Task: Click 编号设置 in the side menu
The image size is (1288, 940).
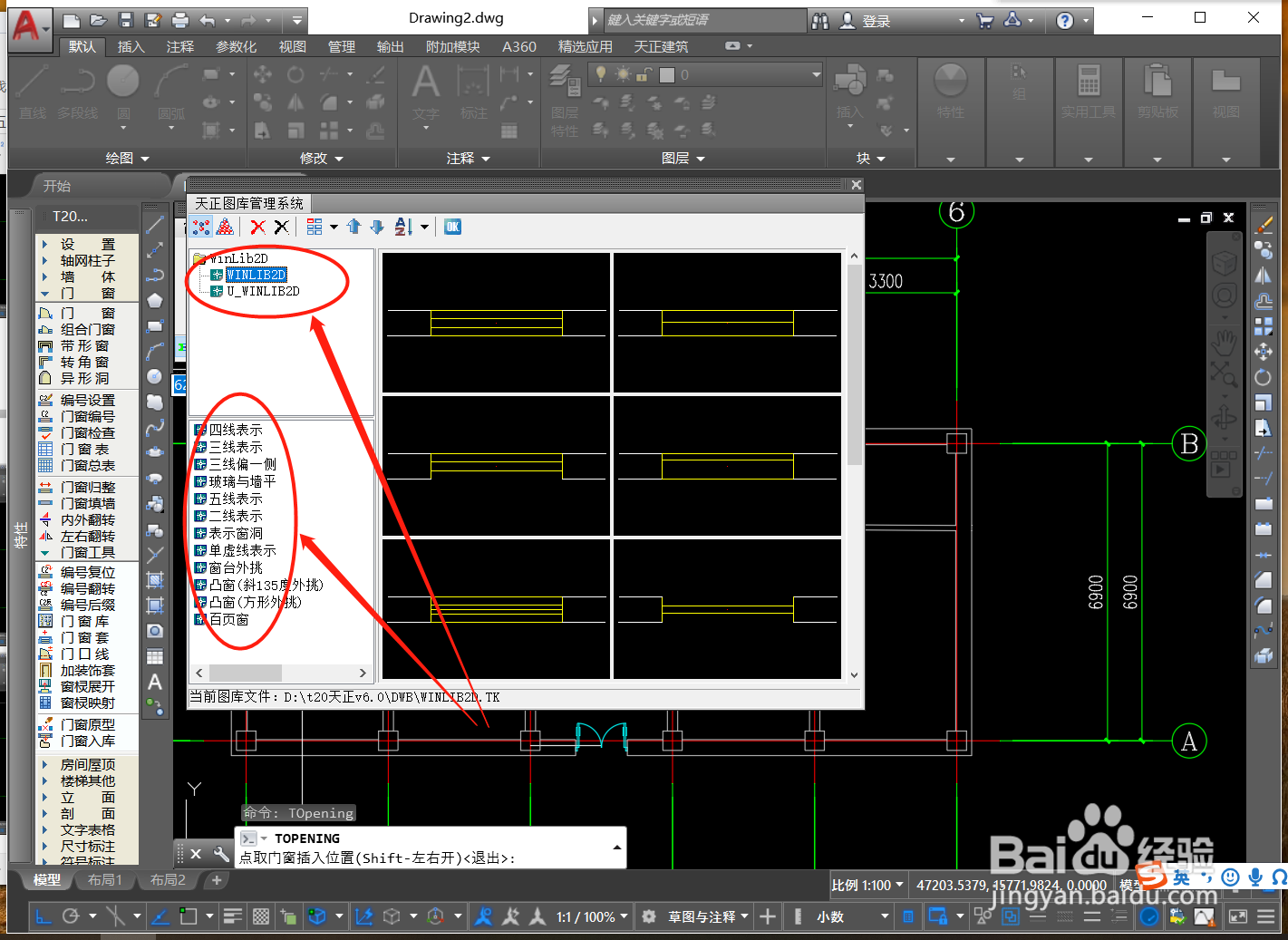Action: [x=88, y=400]
